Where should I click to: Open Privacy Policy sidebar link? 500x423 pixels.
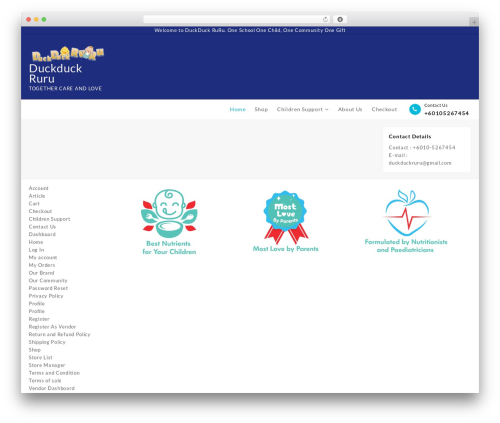click(x=46, y=296)
